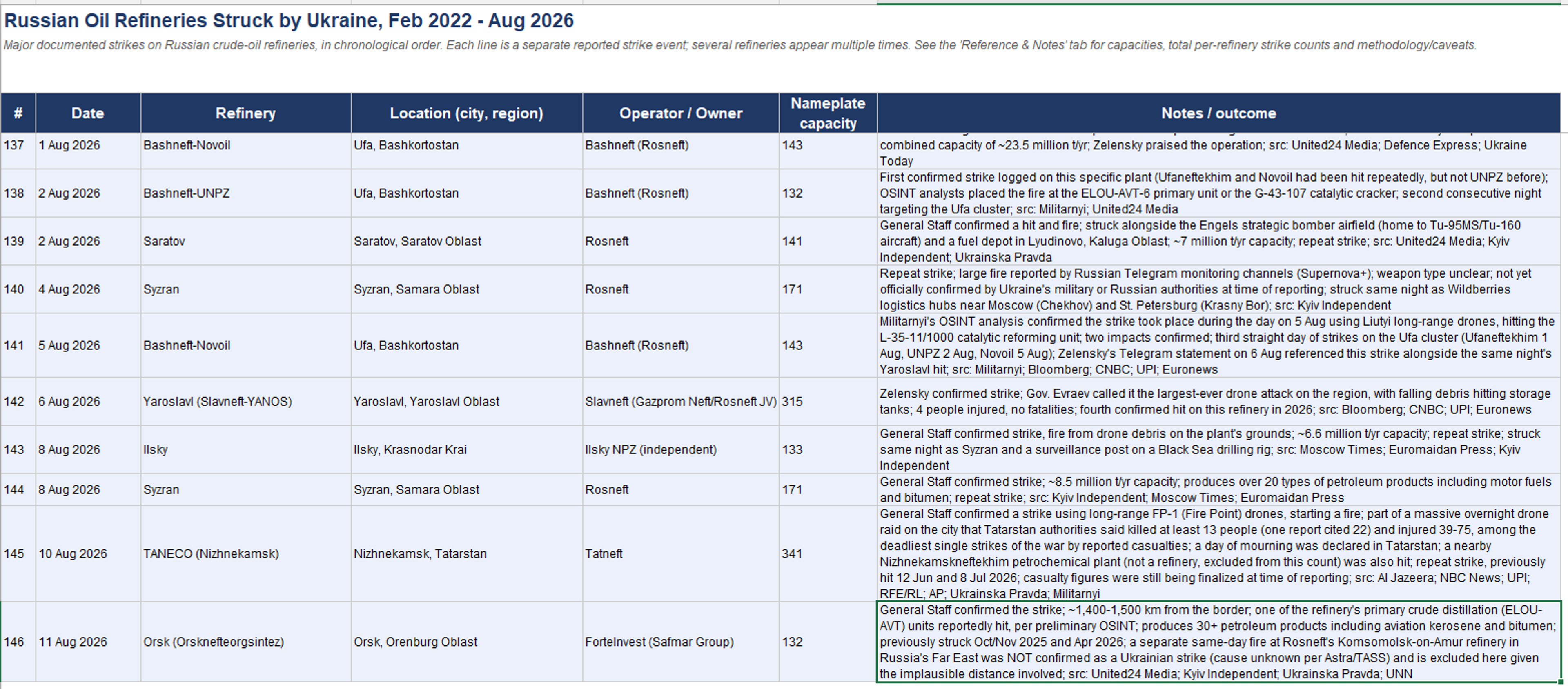Click the 'Ilsky NPZ (independent)' operator cell
1568x689 pixels.
pyautogui.click(x=681, y=450)
